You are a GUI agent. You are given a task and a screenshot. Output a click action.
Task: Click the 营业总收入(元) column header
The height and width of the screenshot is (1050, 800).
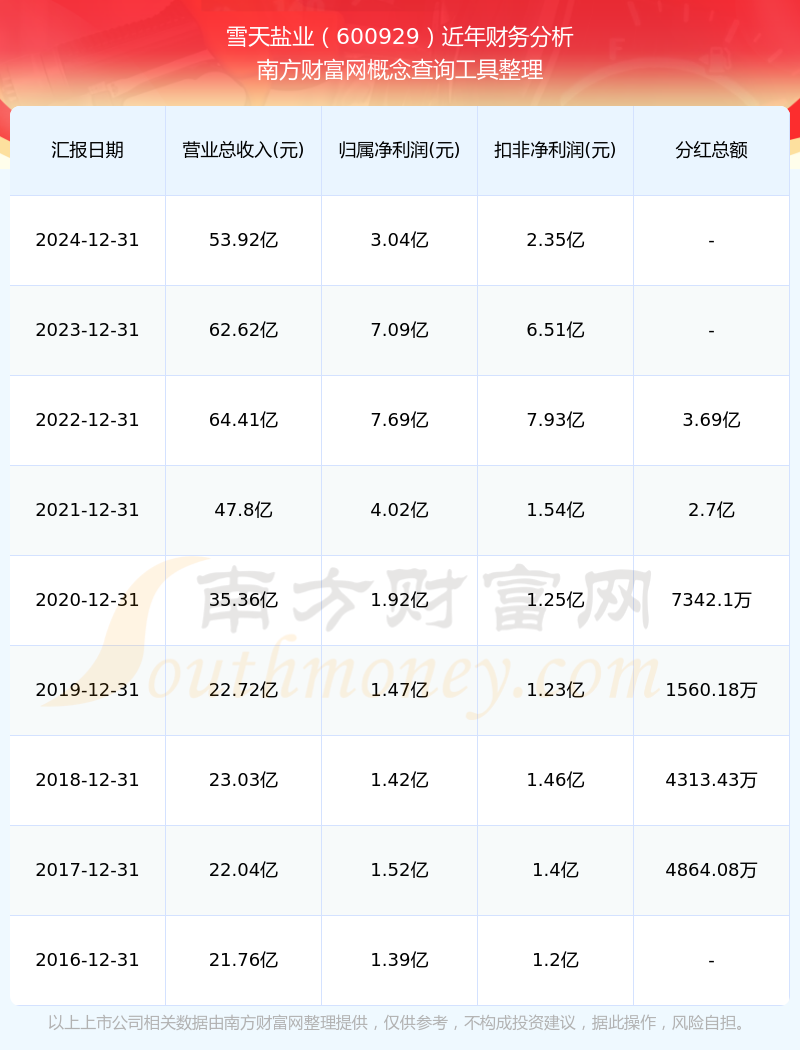[x=244, y=150]
